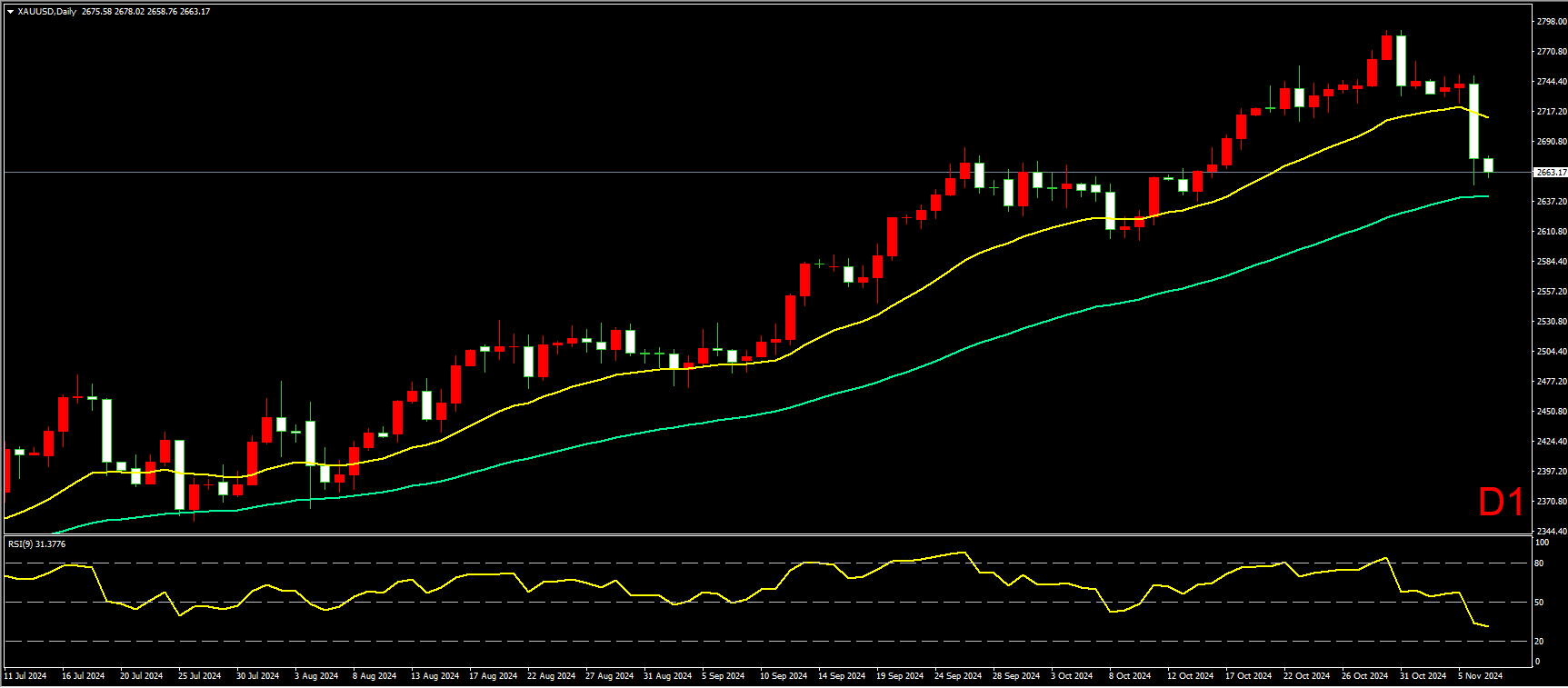This screenshot has height=688, width=1568.
Task: Click the 12 Oct 2024 date label
Action: pos(1192,676)
